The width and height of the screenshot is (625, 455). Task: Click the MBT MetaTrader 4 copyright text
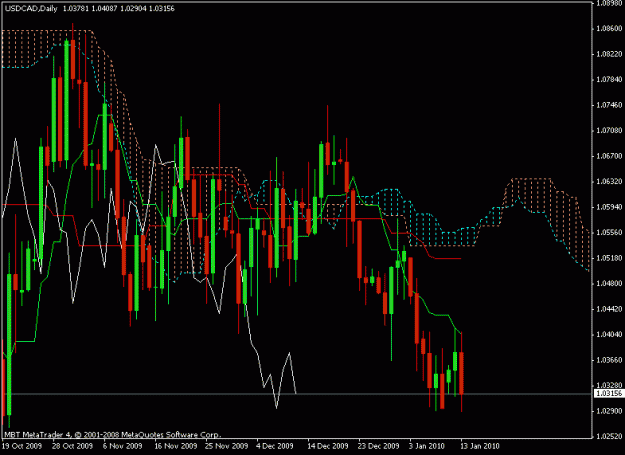point(112,435)
